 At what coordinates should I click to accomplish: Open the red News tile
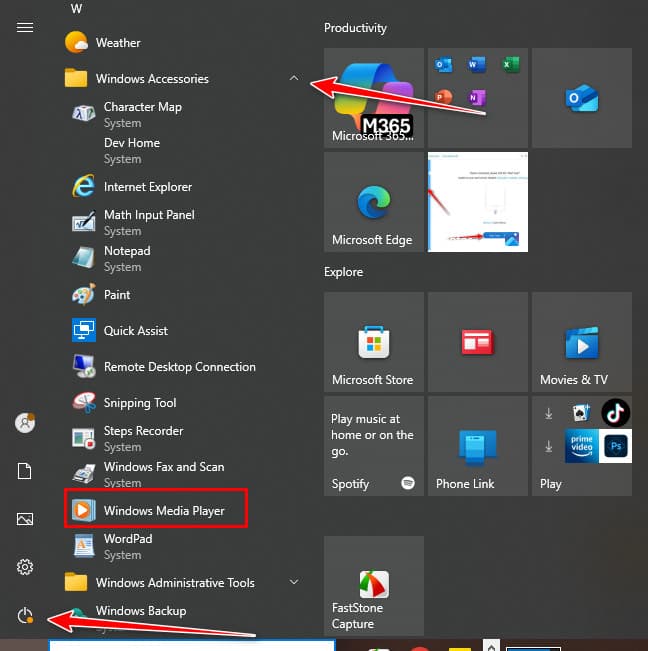[478, 342]
